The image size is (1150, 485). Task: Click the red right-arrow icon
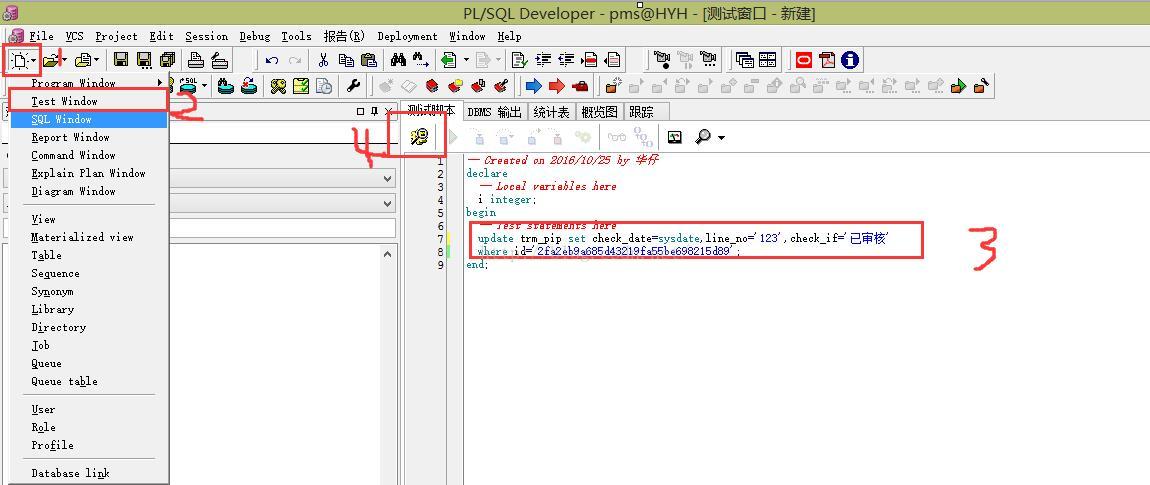click(557, 86)
